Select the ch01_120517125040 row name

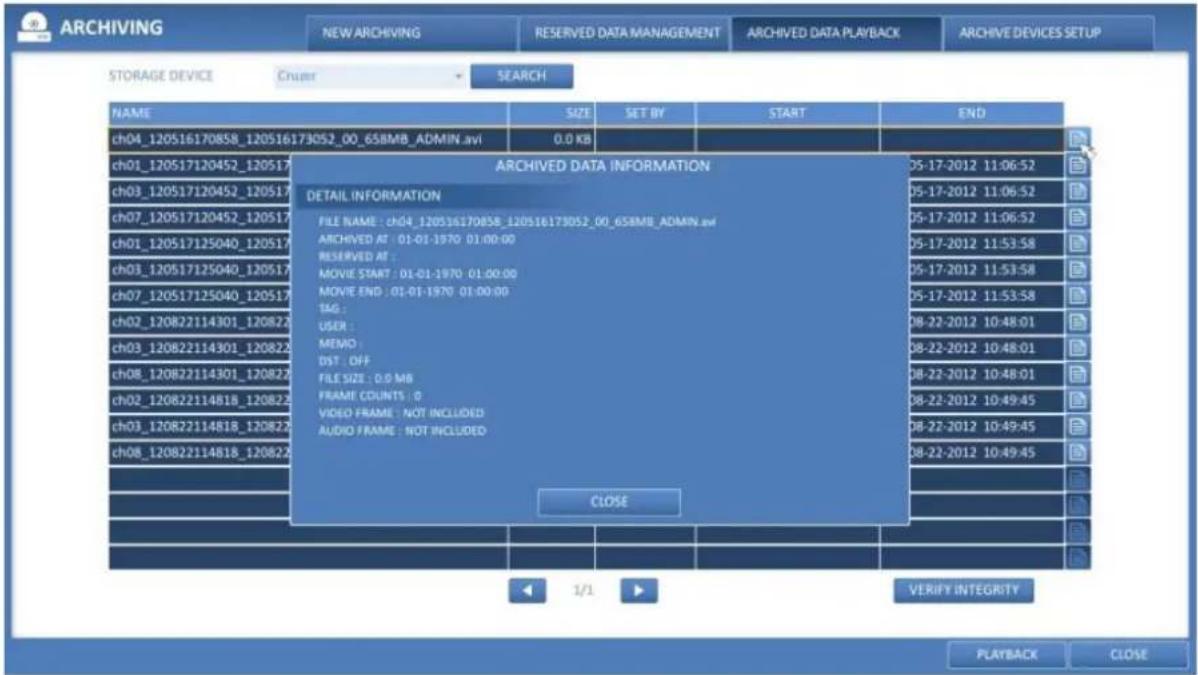[201, 243]
